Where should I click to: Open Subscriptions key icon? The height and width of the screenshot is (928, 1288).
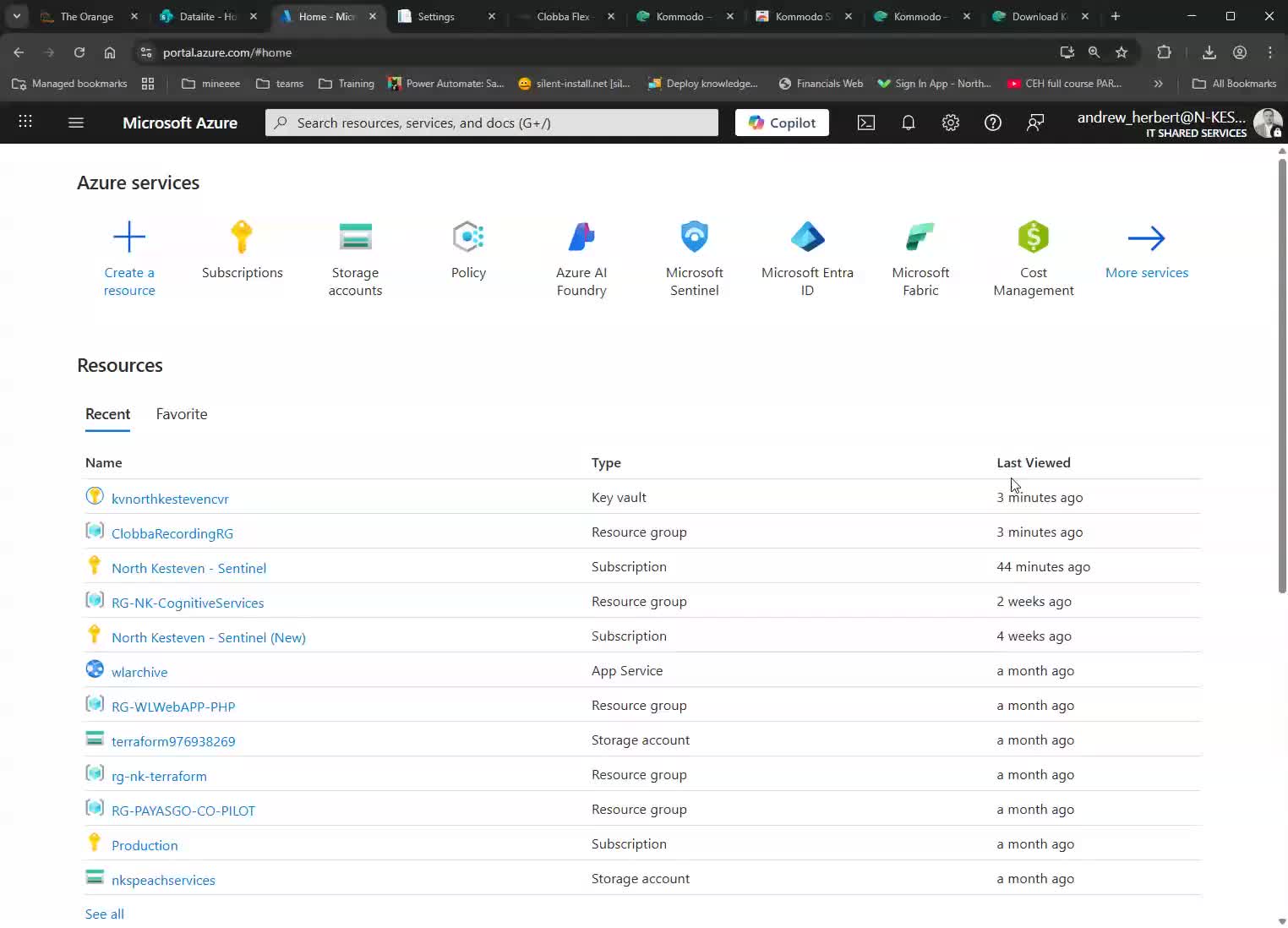242,237
